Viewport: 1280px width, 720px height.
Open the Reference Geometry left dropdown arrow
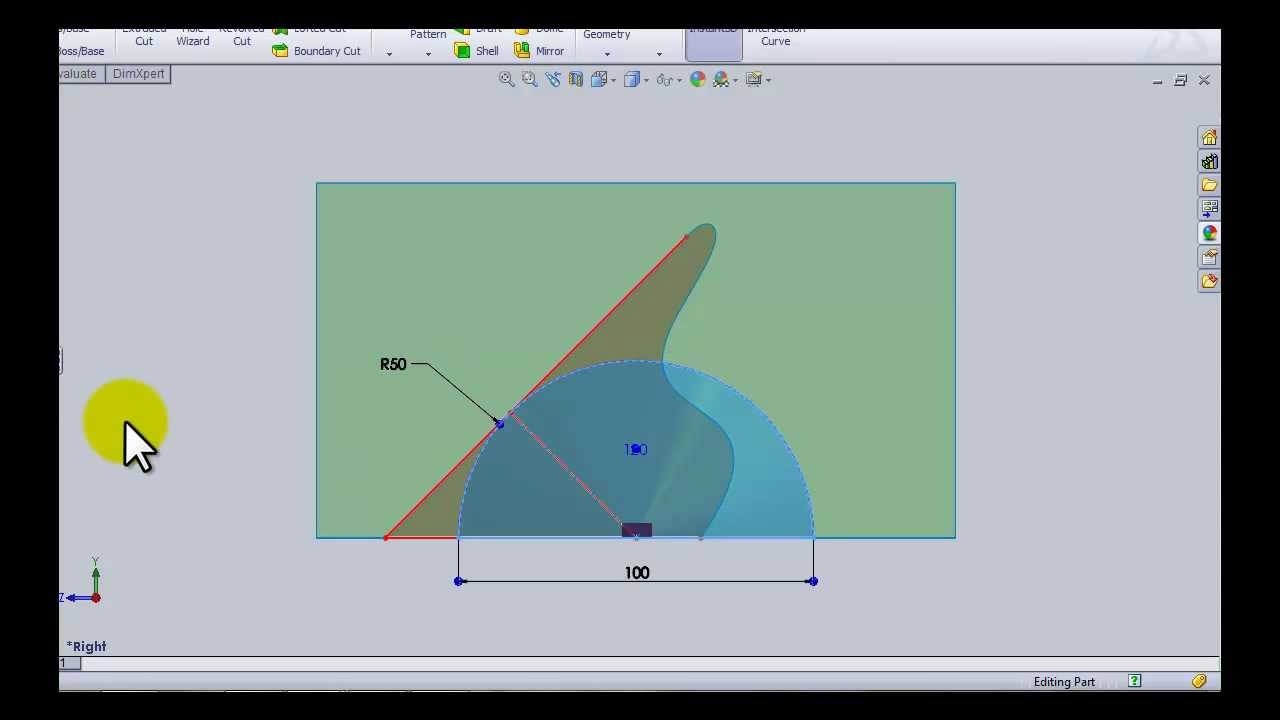point(607,54)
